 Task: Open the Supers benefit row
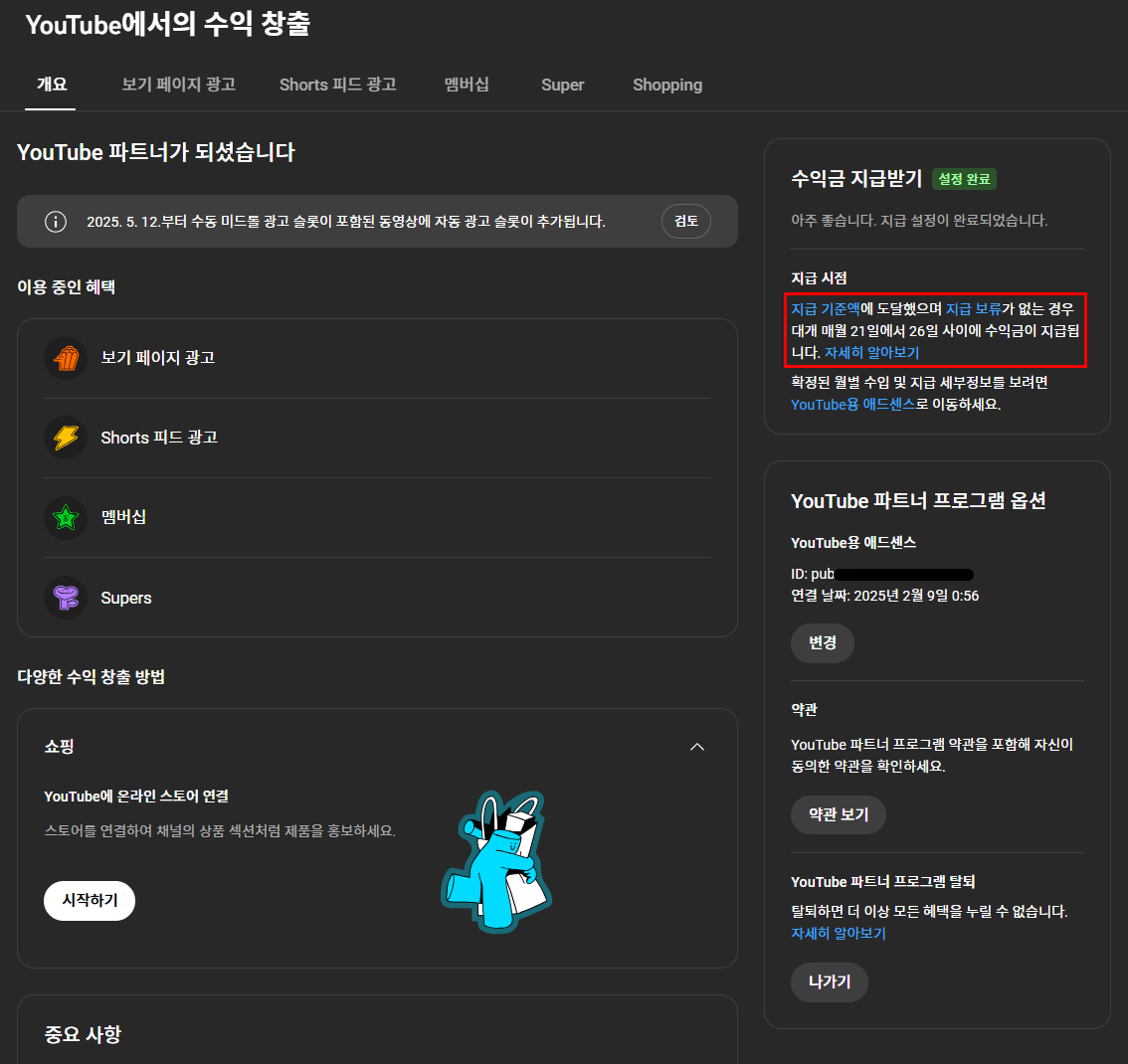pos(377,598)
